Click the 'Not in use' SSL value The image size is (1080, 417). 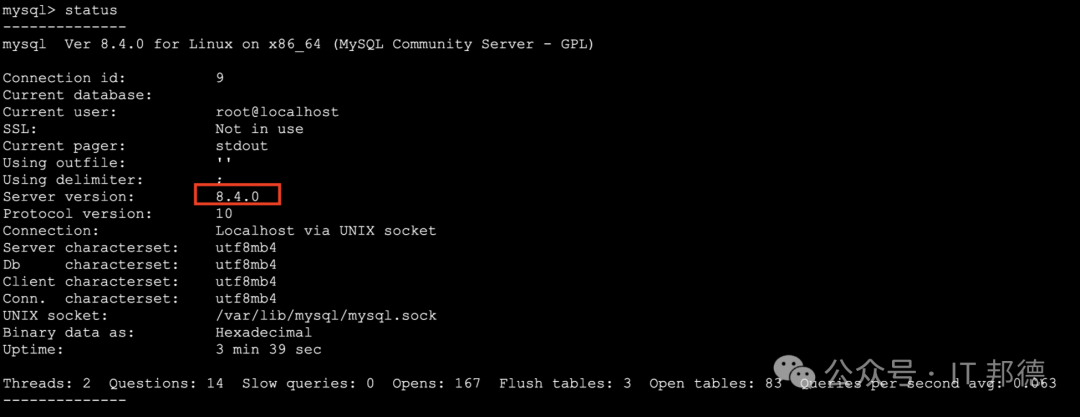pyautogui.click(x=259, y=129)
